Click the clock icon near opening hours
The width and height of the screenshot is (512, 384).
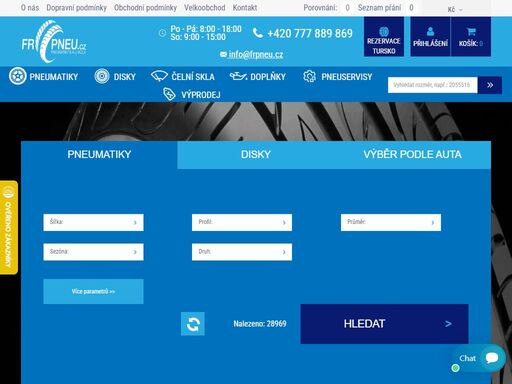point(162,33)
